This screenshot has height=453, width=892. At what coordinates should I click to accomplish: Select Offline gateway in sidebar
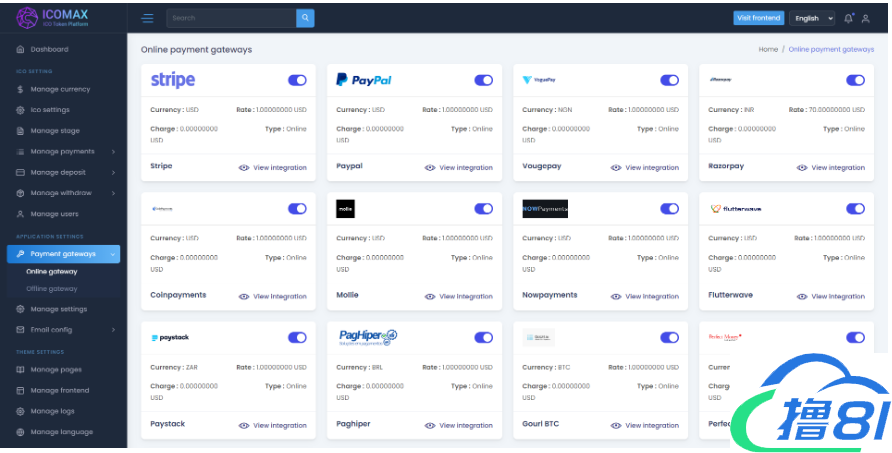(51, 289)
